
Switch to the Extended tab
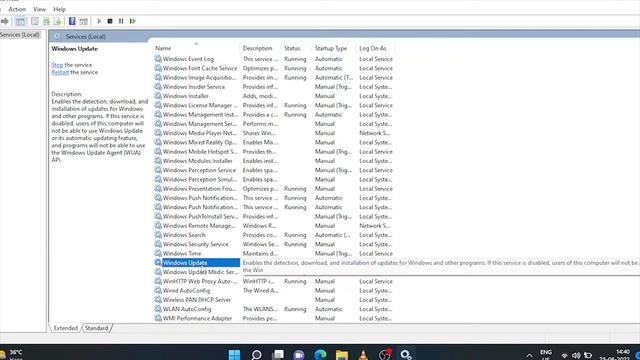65,328
